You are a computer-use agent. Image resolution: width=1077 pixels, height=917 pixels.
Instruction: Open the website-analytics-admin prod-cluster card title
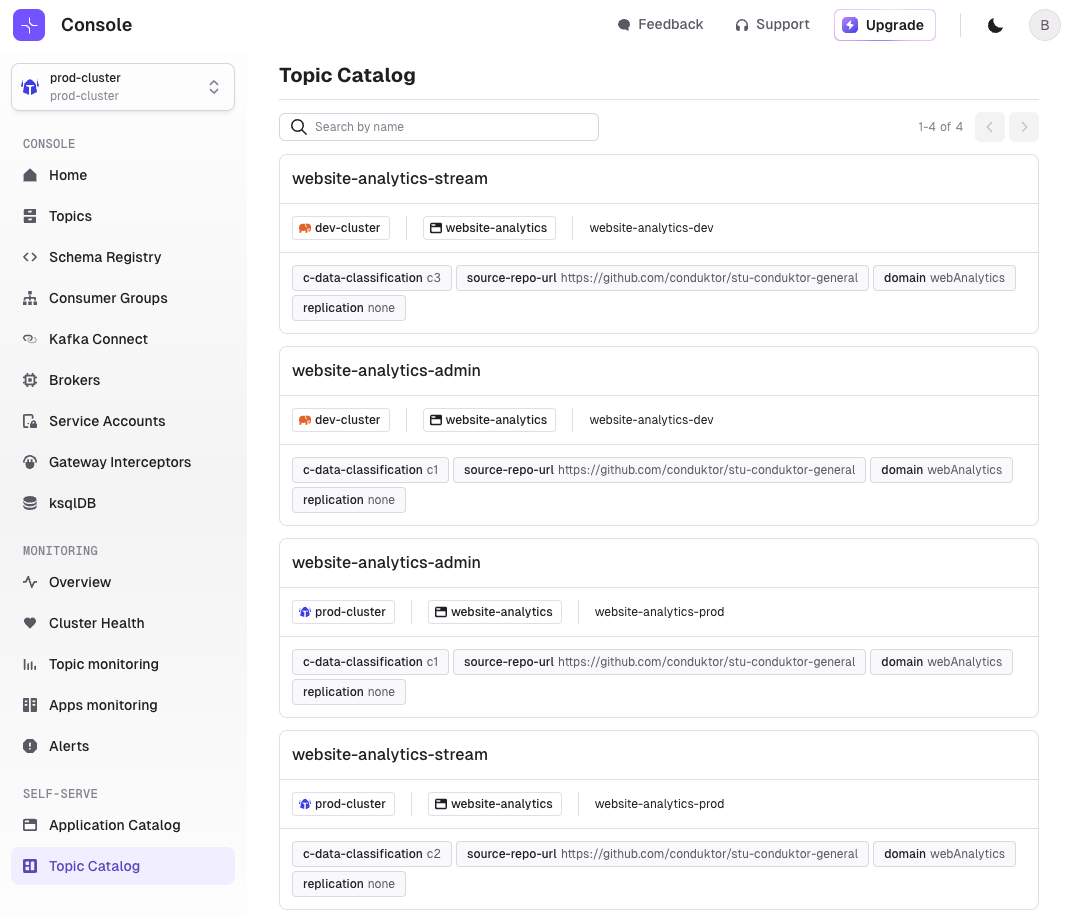coord(386,563)
